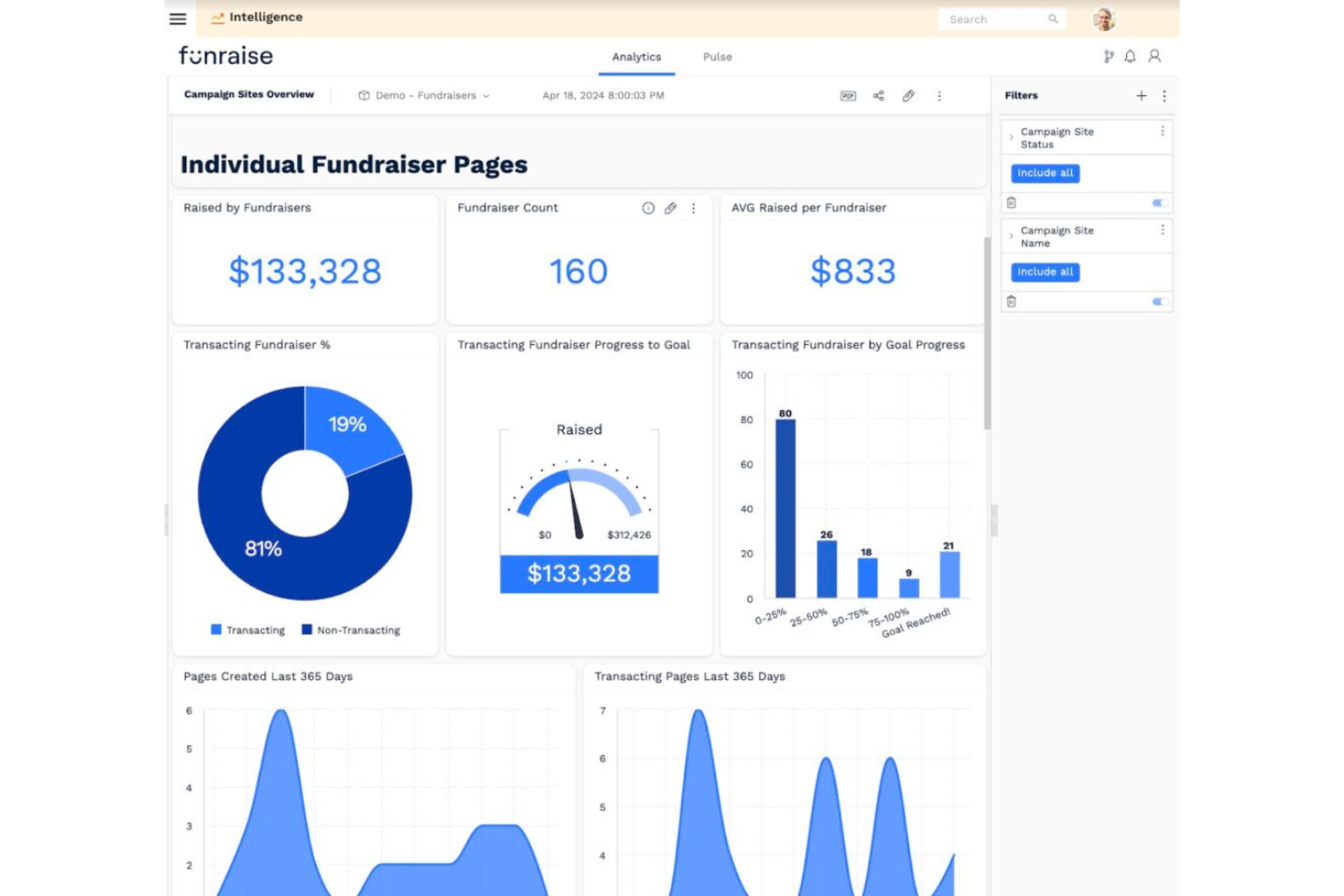1344x896 pixels.
Task: Open the notifications bell
Action: click(1131, 56)
